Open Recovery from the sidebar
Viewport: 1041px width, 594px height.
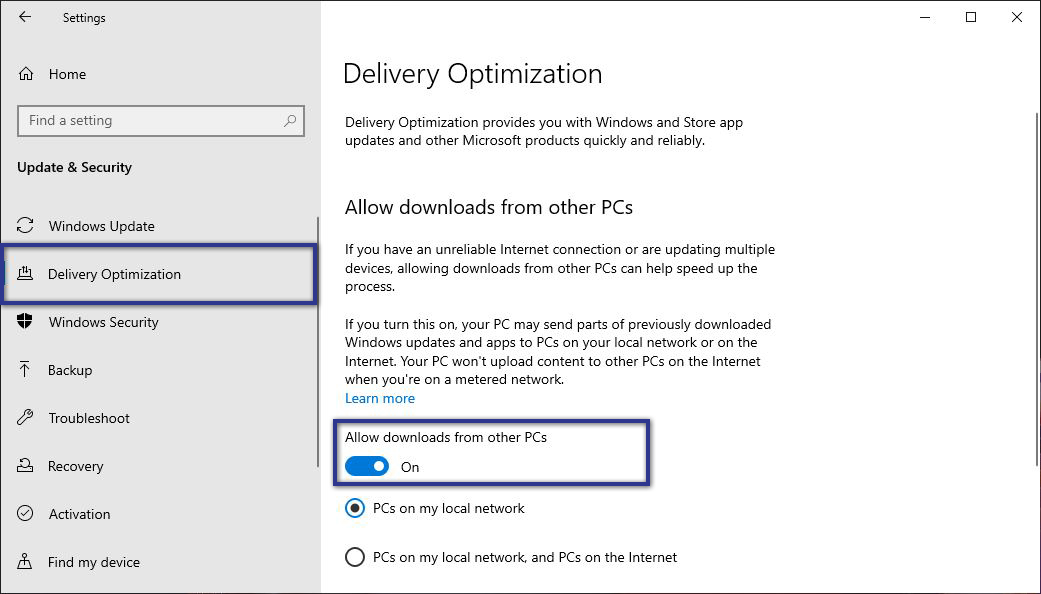click(76, 466)
